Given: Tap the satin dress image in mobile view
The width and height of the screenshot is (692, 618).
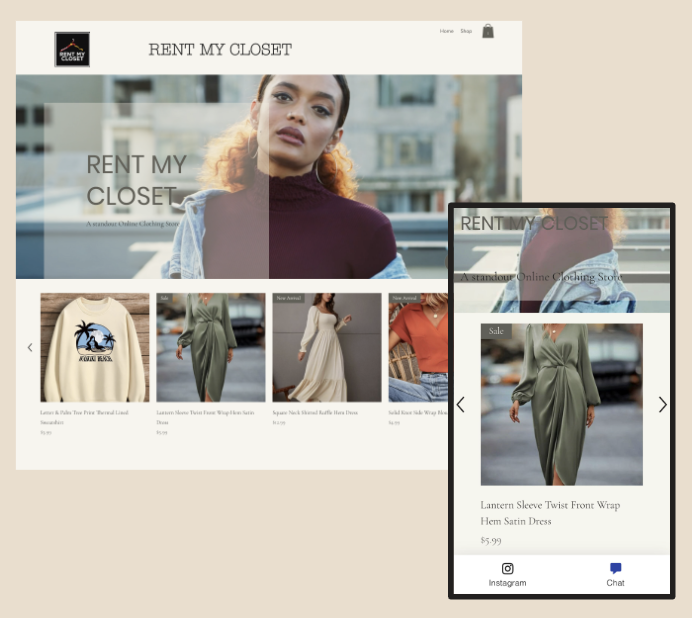Looking at the screenshot, I should coord(561,404).
